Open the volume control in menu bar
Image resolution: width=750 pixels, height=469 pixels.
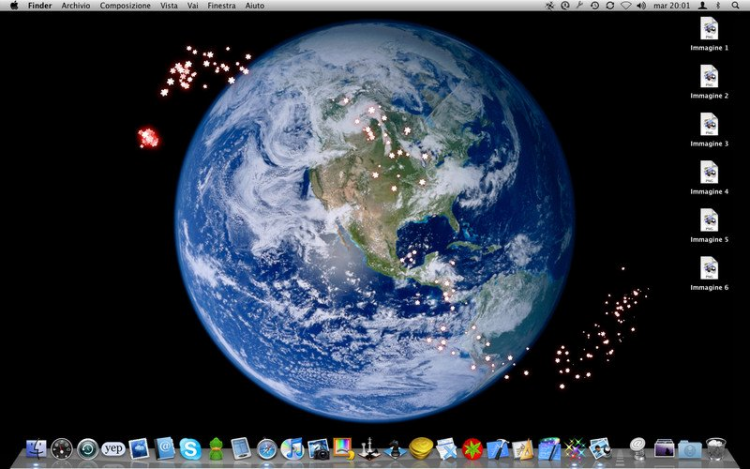point(641,5)
